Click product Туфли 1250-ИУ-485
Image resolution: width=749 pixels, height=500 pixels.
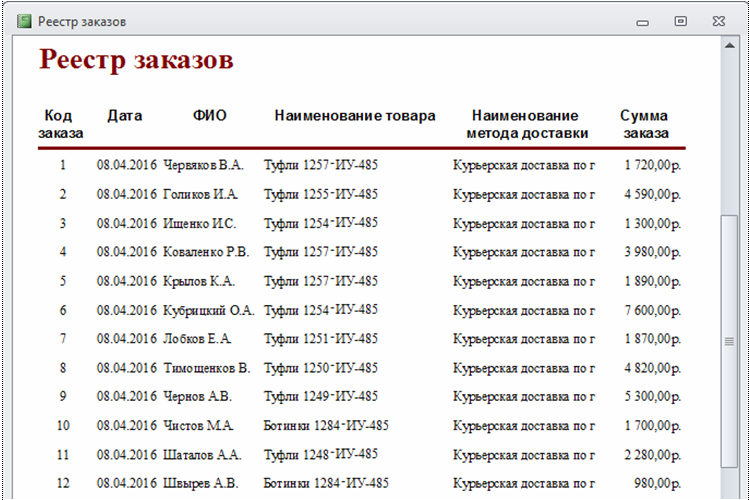click(x=321, y=368)
